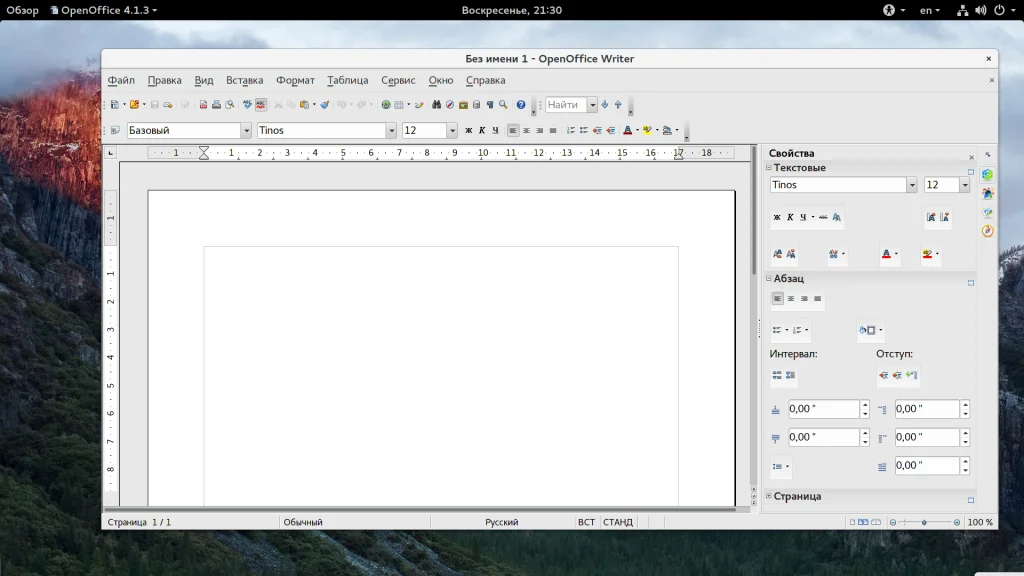
Task: Click the СТАНД selection mode in the status bar
Action: (617, 522)
